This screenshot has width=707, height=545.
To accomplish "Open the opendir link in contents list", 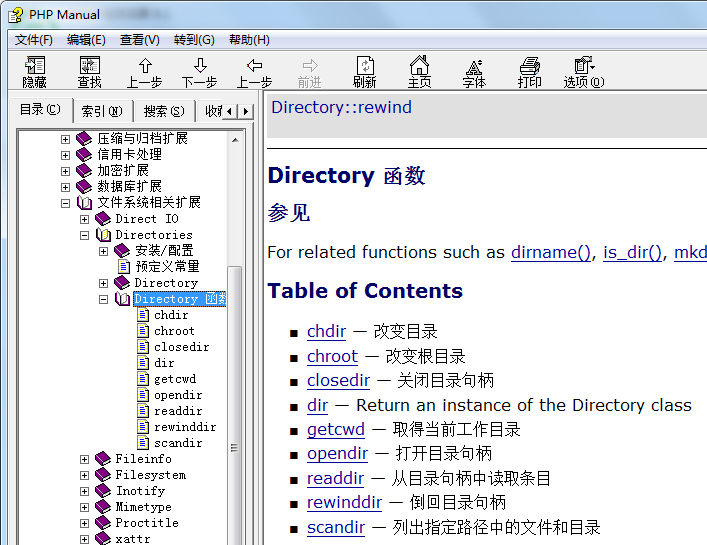I will (x=337, y=453).
